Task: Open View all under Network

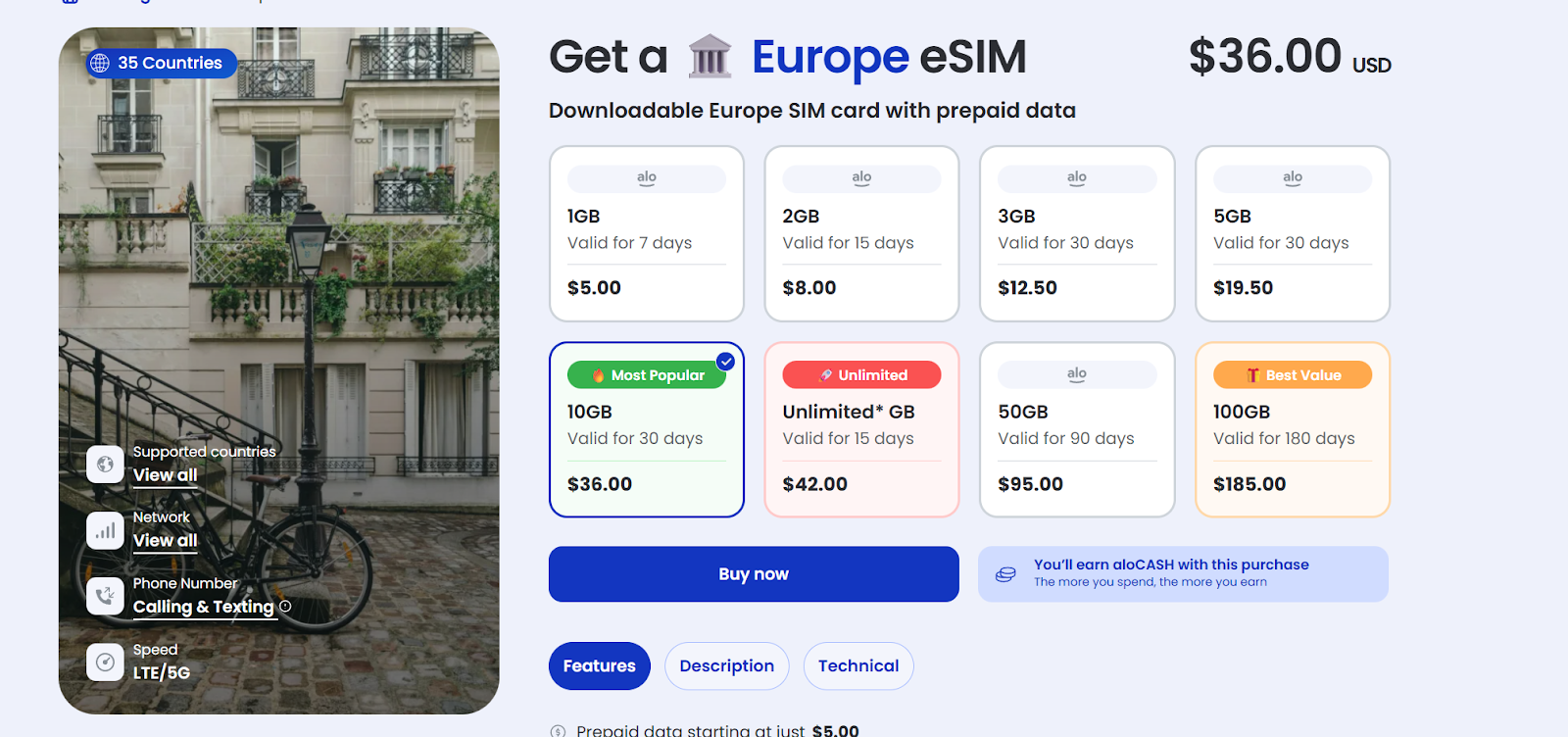Action: 166,541
